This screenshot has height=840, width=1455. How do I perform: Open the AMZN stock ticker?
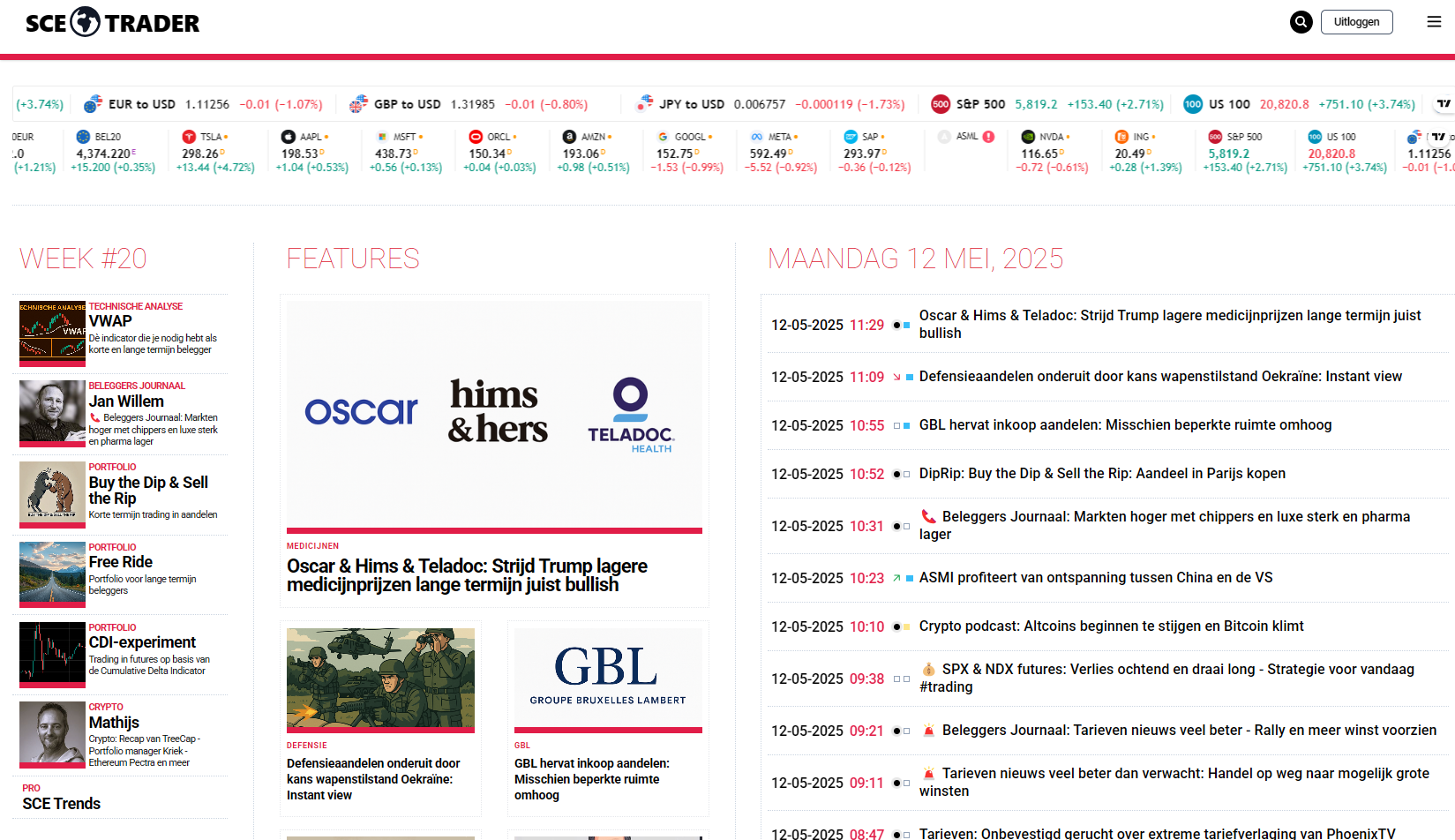point(593,151)
